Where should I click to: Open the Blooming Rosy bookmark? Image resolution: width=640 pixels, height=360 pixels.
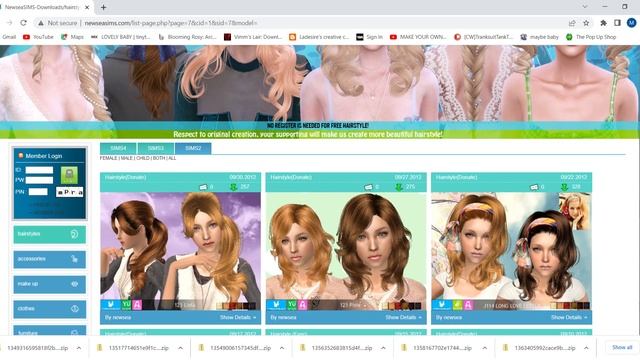(187, 37)
